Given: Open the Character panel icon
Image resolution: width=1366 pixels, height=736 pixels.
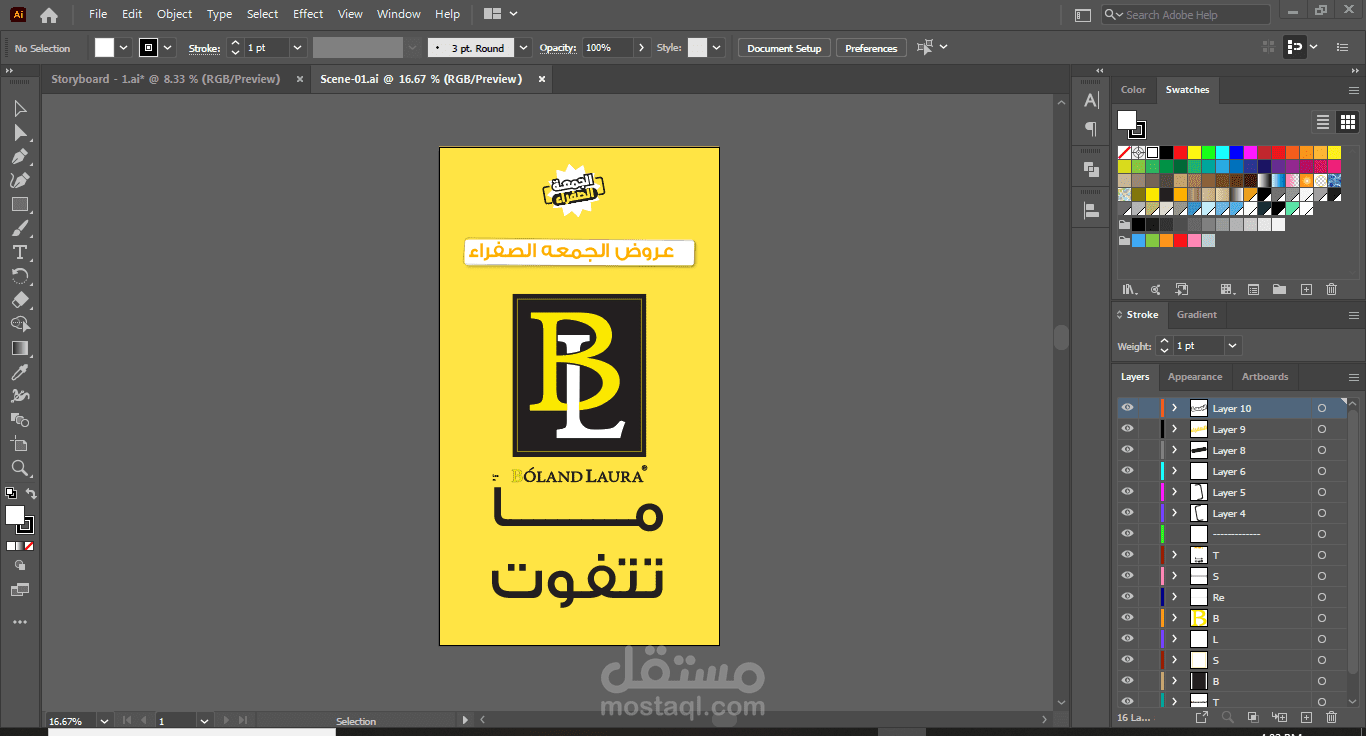Looking at the screenshot, I should (1091, 100).
